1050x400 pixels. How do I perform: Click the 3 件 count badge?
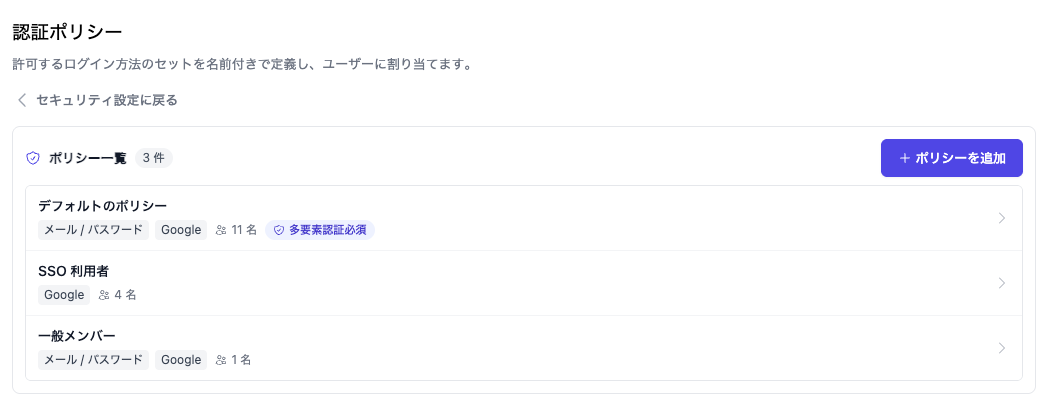click(x=153, y=159)
